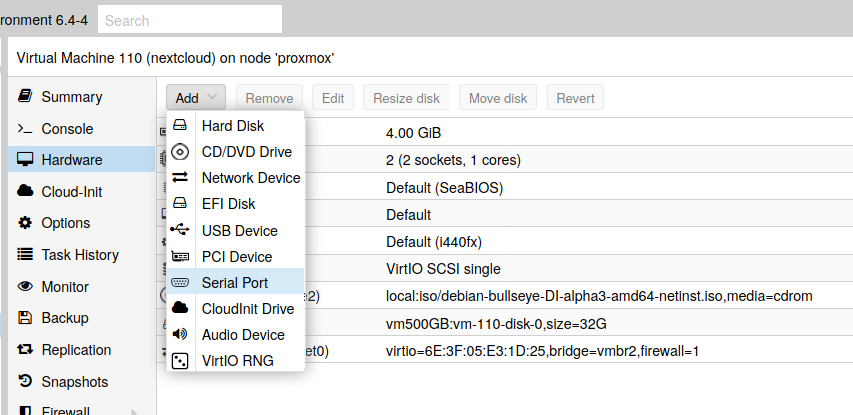Open the Summary tab in sidebar

coord(71,97)
